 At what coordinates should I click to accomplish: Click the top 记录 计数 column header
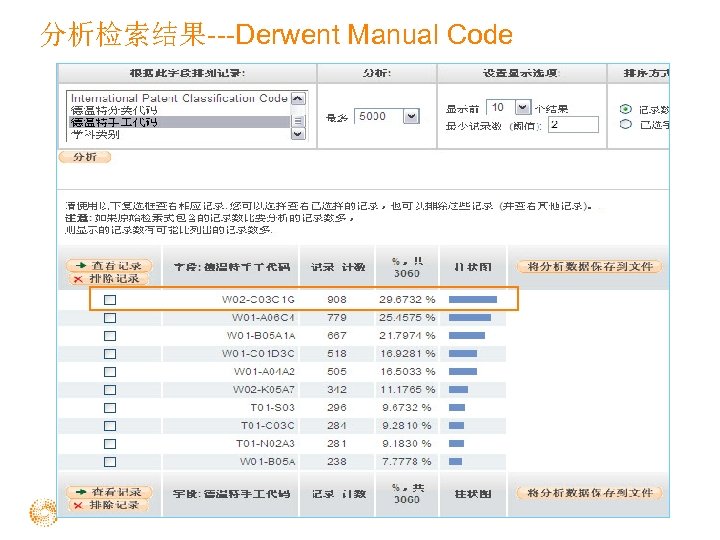[x=338, y=267]
